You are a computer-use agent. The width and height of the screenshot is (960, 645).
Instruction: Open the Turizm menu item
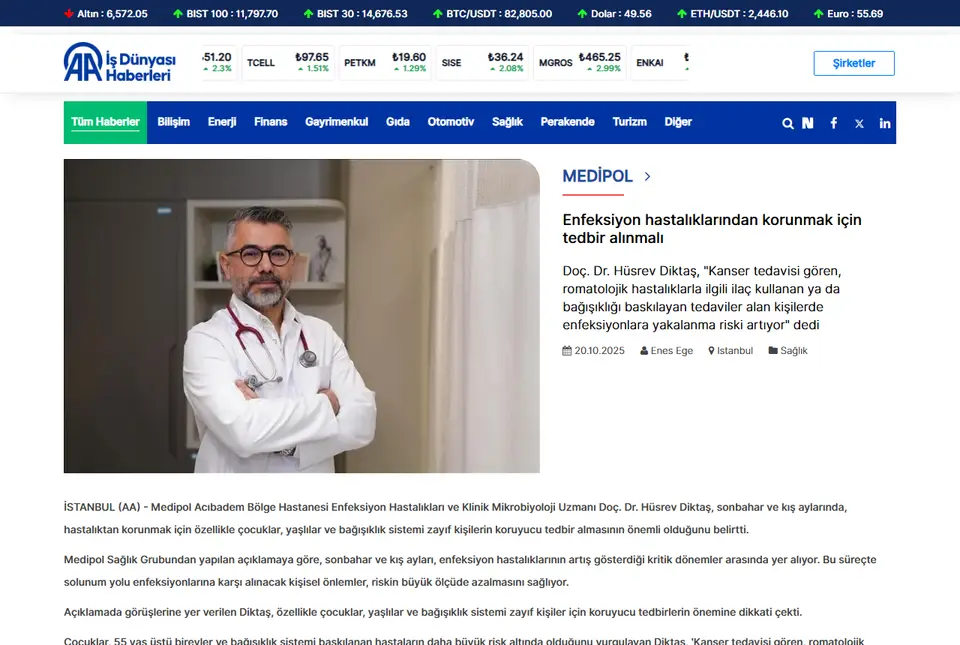[629, 122]
